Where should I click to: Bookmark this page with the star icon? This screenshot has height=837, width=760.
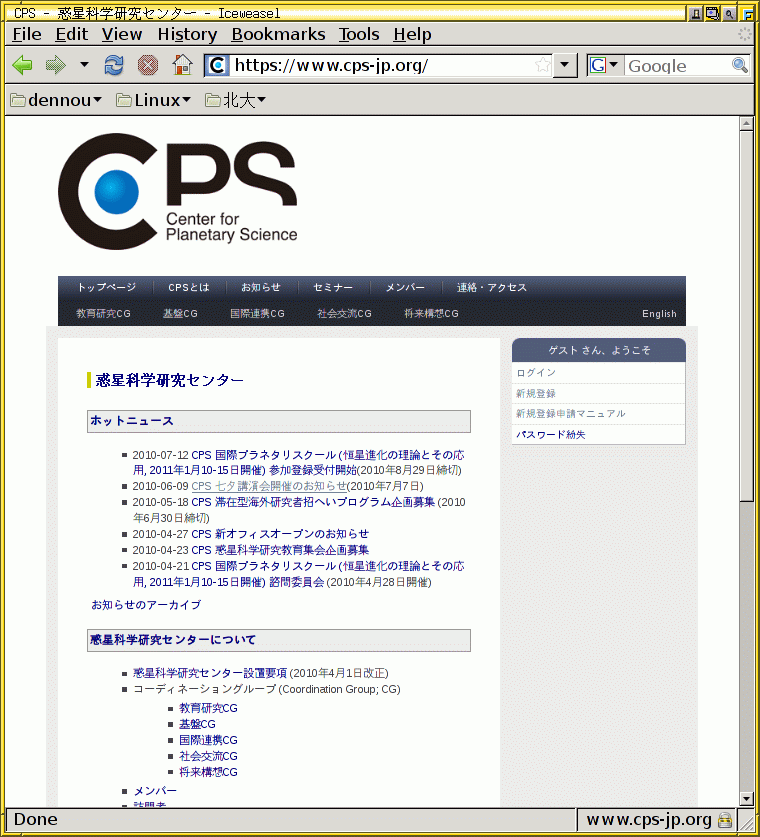(543, 65)
